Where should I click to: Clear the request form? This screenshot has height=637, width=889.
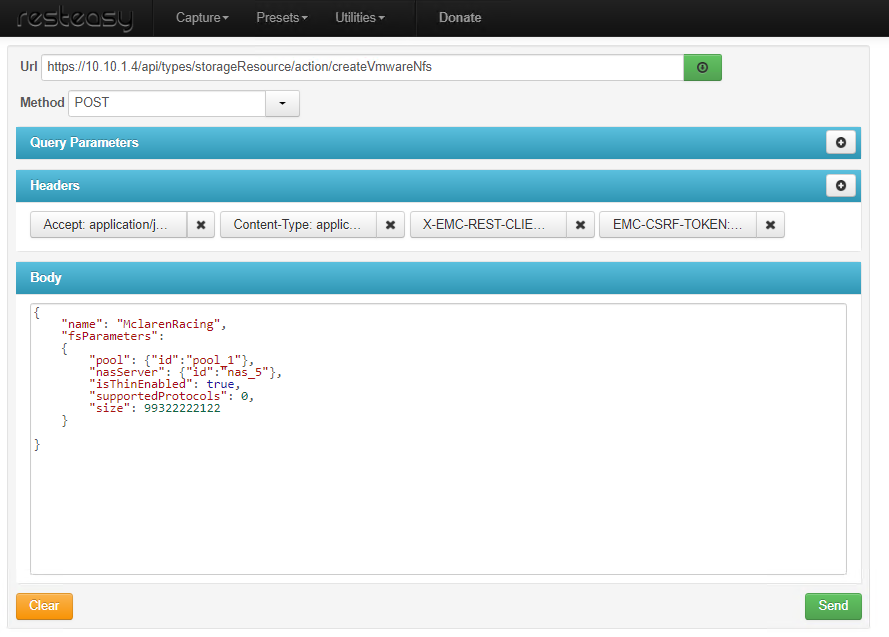point(44,606)
